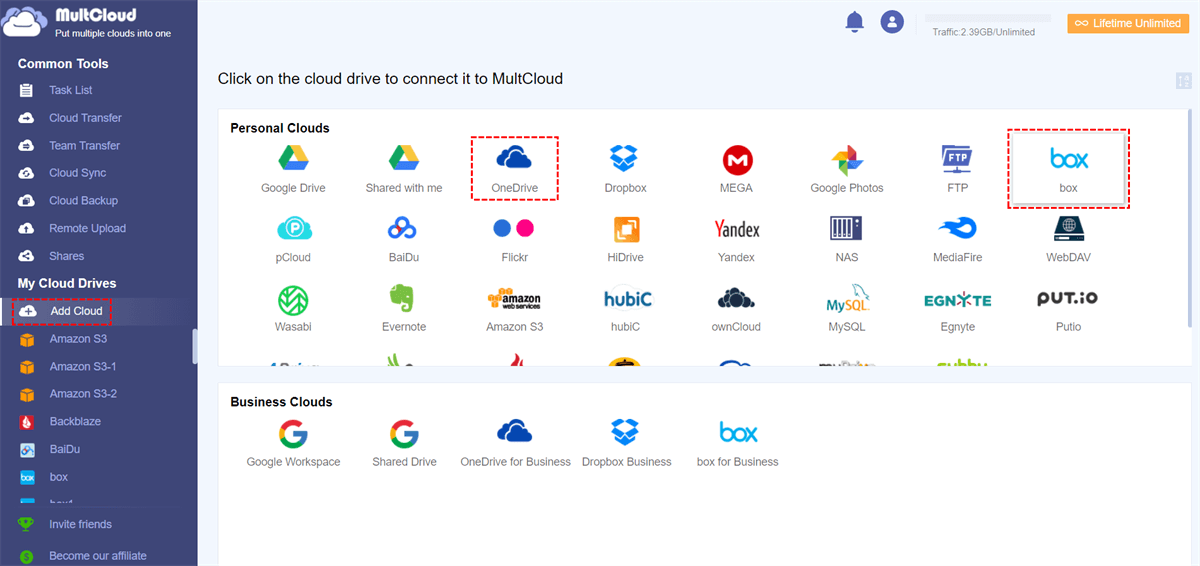Connect Google Workspace business cloud
The width and height of the screenshot is (1200, 566).
293,443
